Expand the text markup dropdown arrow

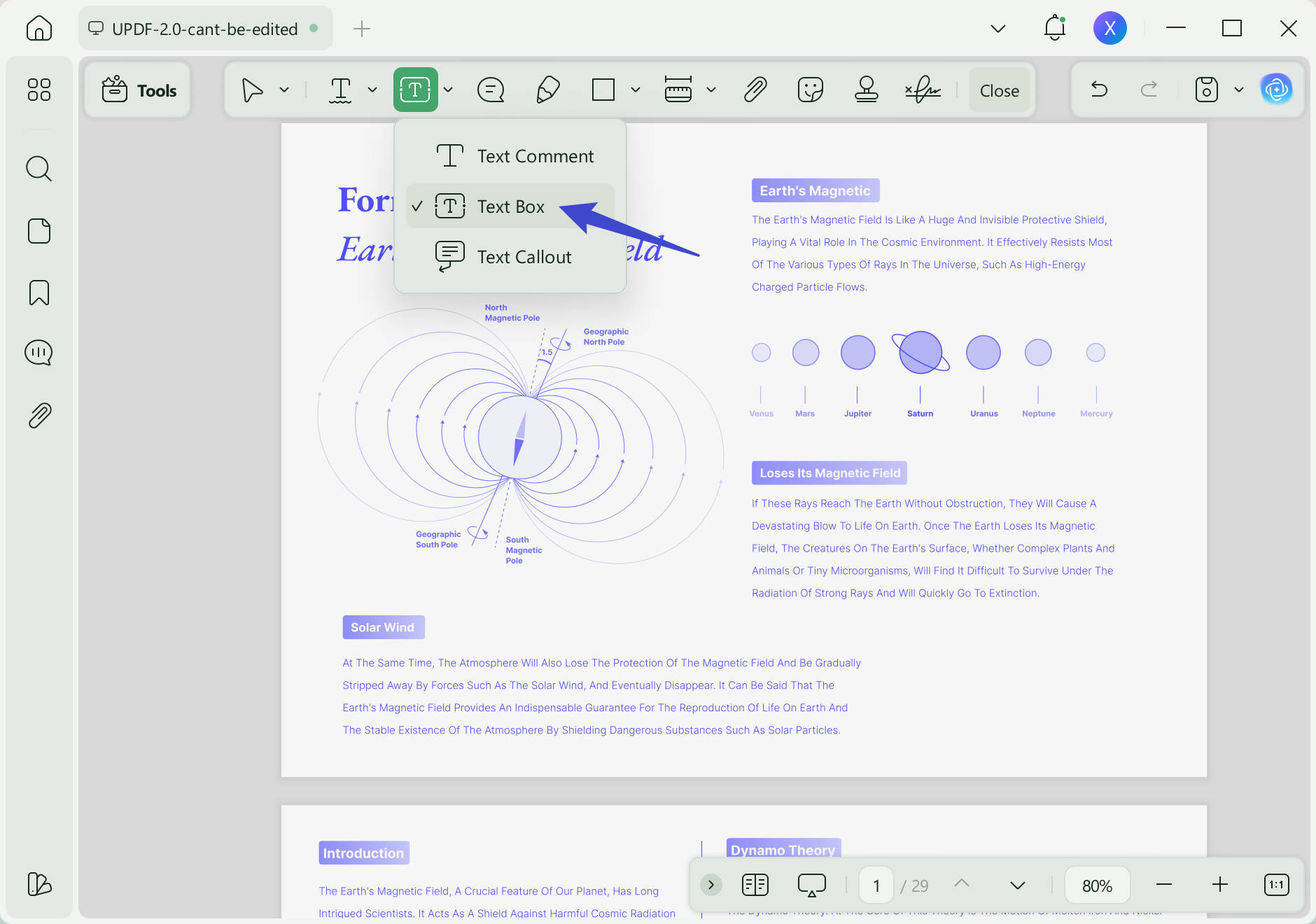[x=372, y=90]
